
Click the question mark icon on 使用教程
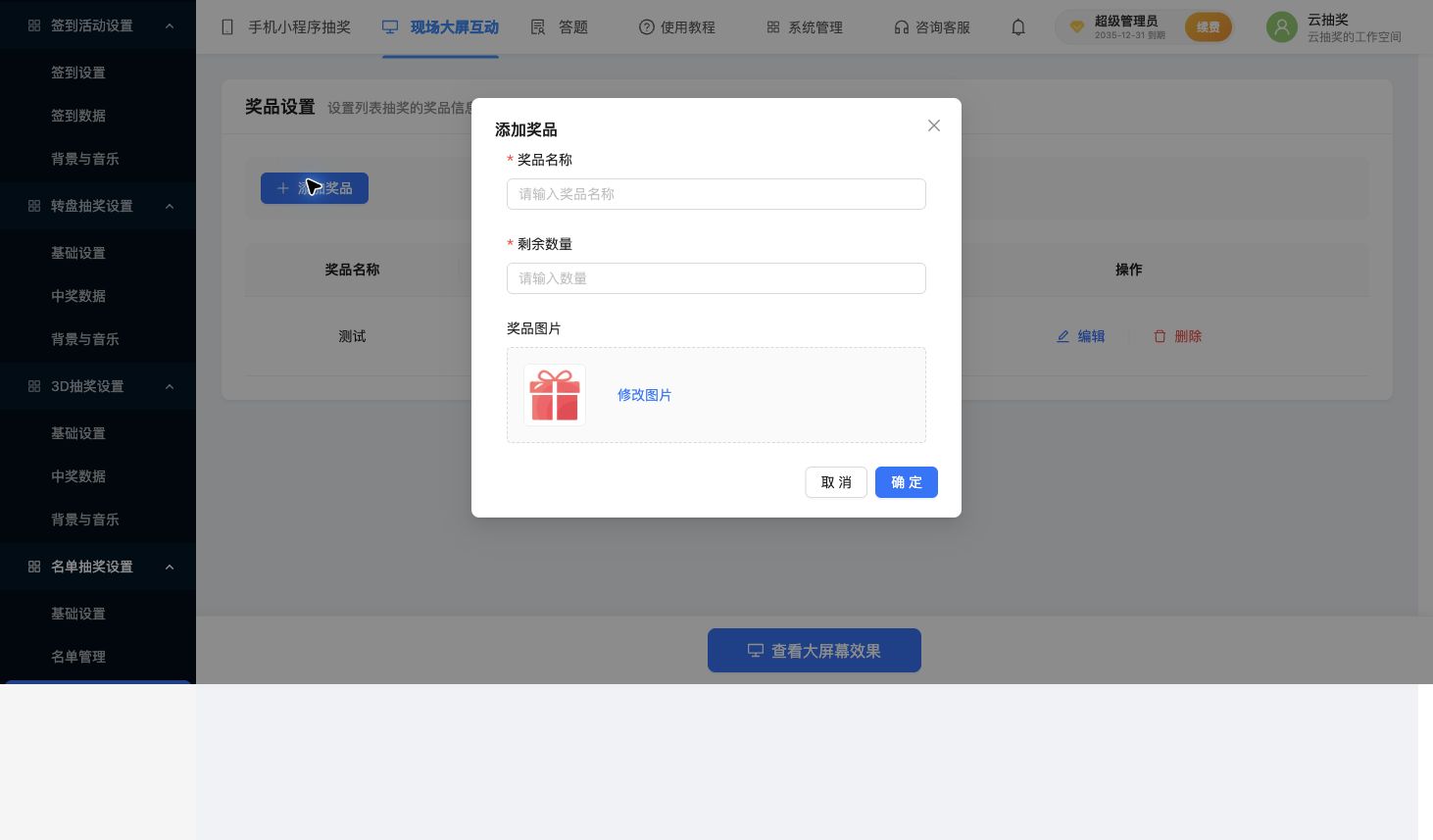point(646,27)
